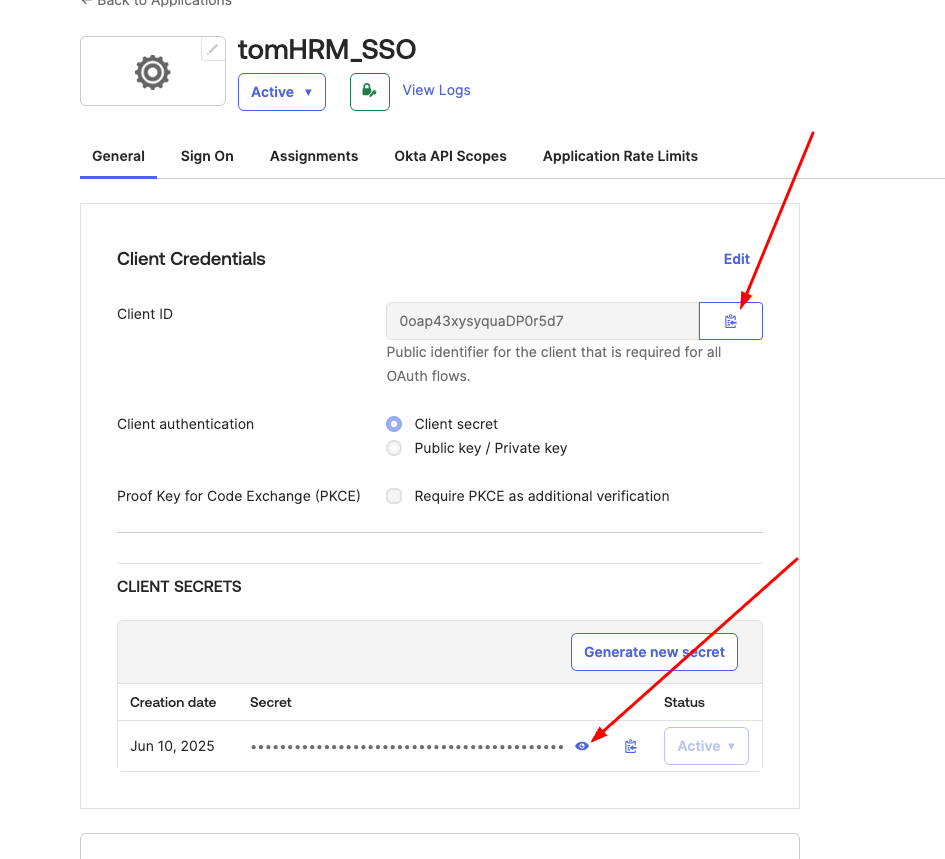The image size is (945, 859).
Task: Open View Logs link
Action: click(436, 90)
